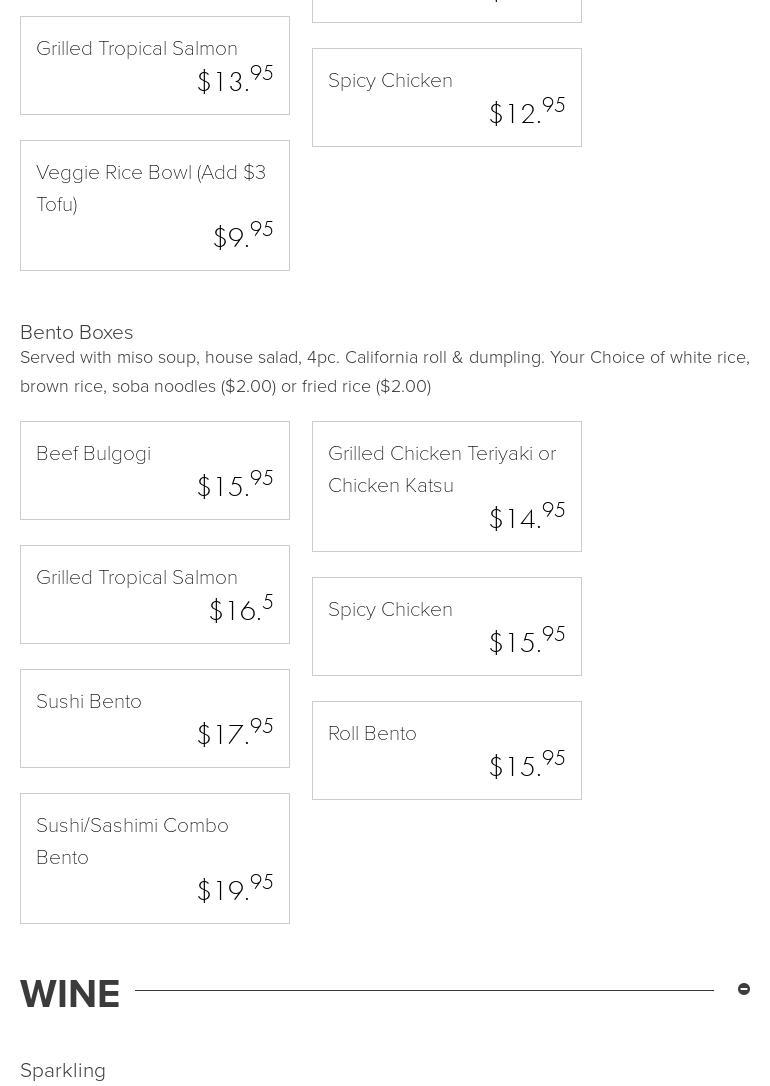The image size is (770, 1086).
Task: Click the $14.95 price
Action: 527,517
